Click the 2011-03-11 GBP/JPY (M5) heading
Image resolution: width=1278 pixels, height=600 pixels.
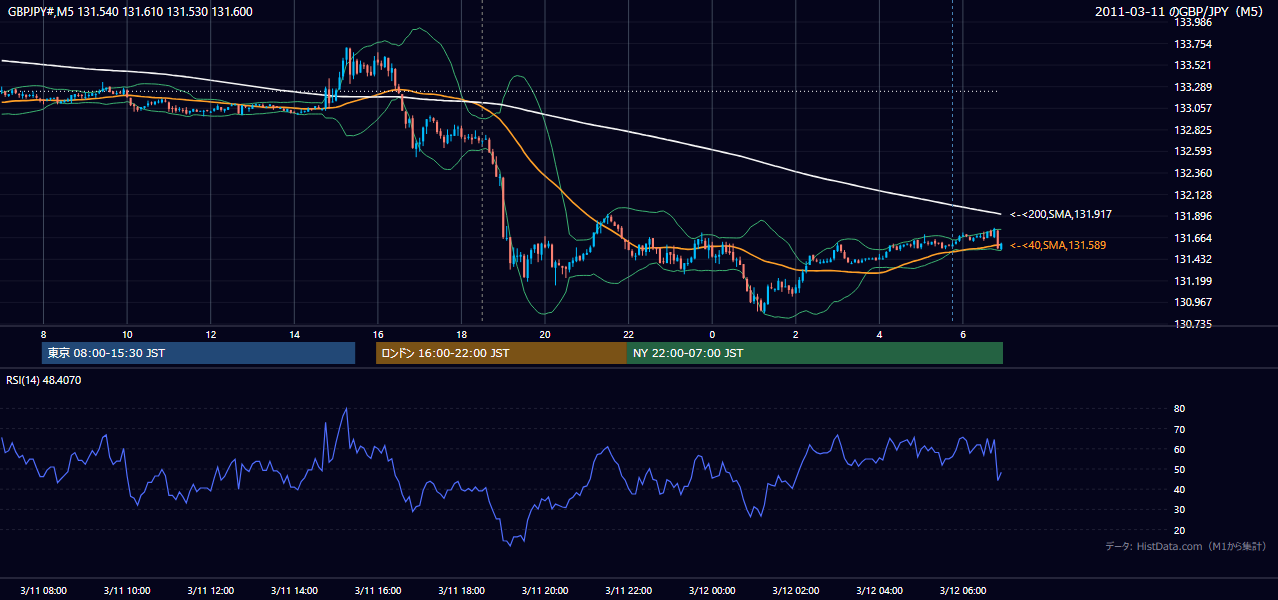[1180, 11]
